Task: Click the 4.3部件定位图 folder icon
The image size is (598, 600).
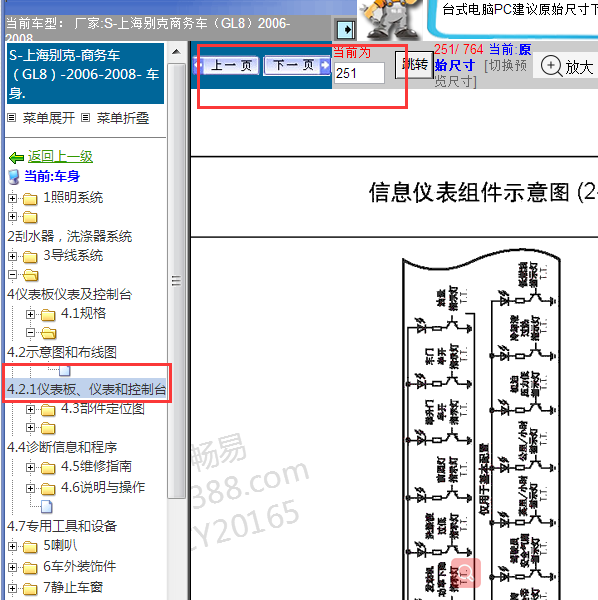Action: pyautogui.click(x=48, y=410)
